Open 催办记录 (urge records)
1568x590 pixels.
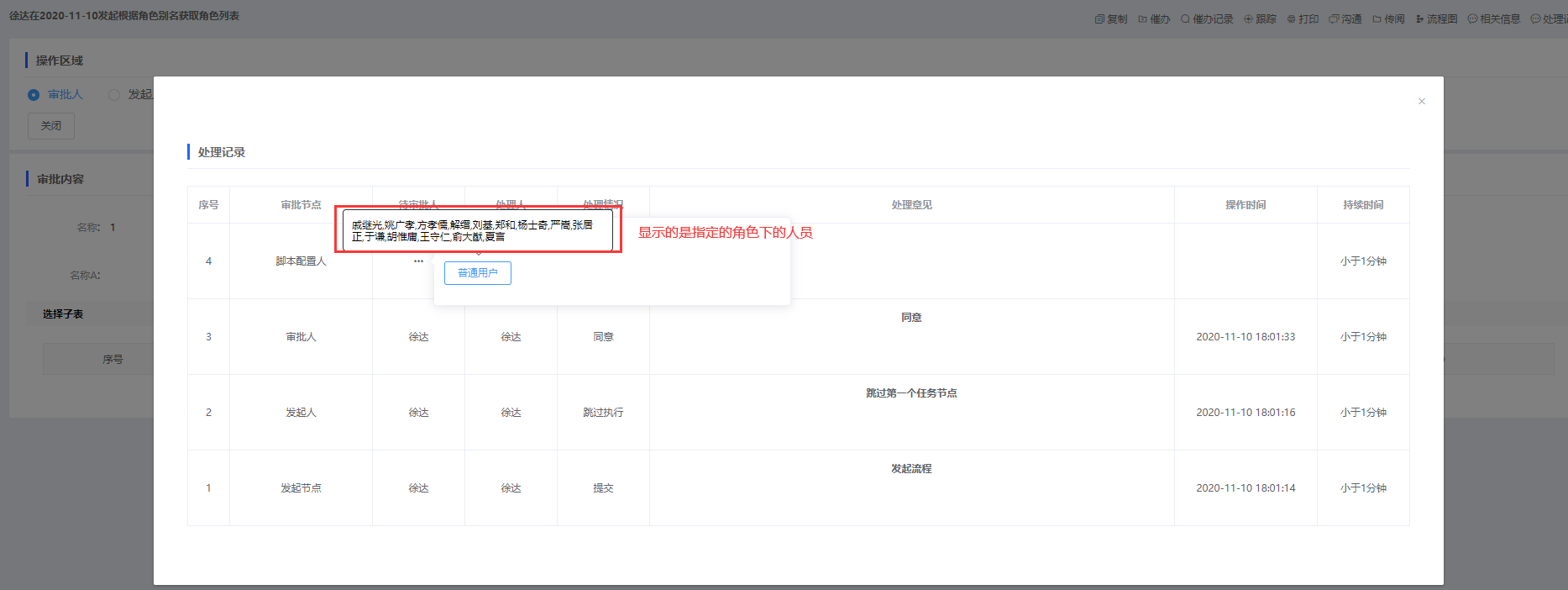point(1207,18)
